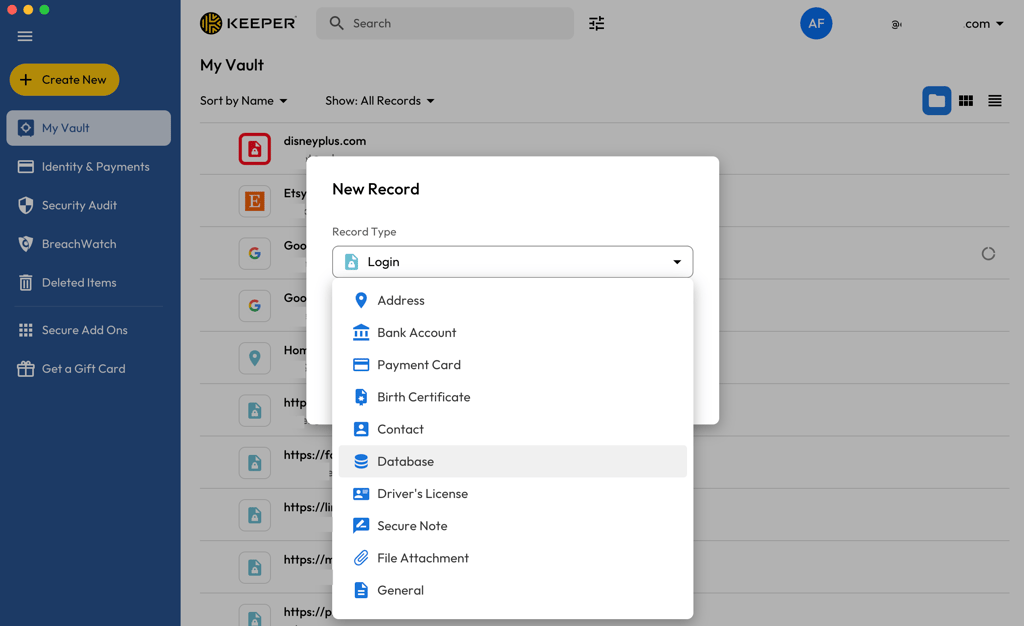This screenshot has width=1024, height=626.
Task: Switch to folder view
Action: (936, 101)
